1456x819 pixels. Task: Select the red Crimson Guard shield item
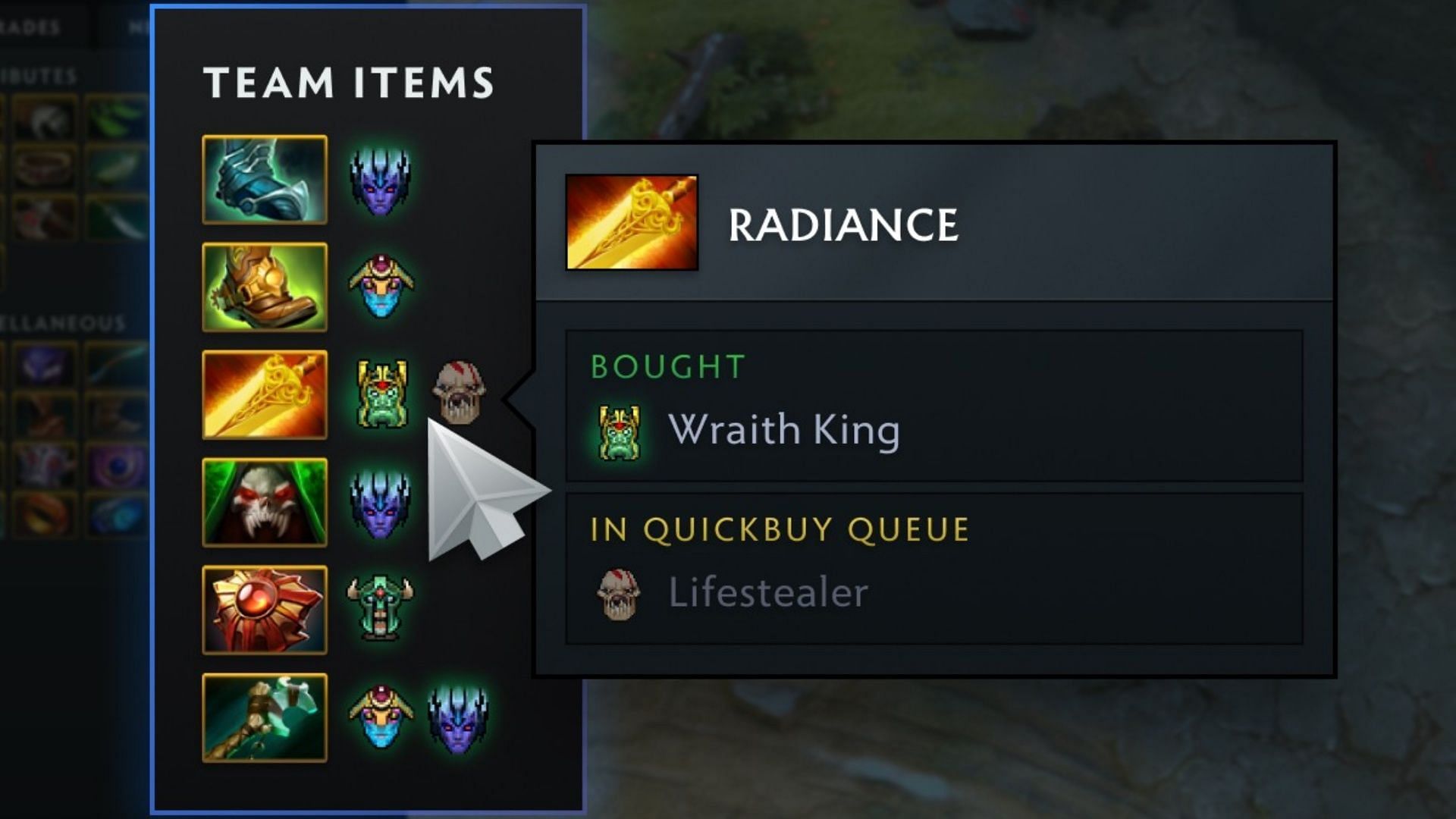265,610
